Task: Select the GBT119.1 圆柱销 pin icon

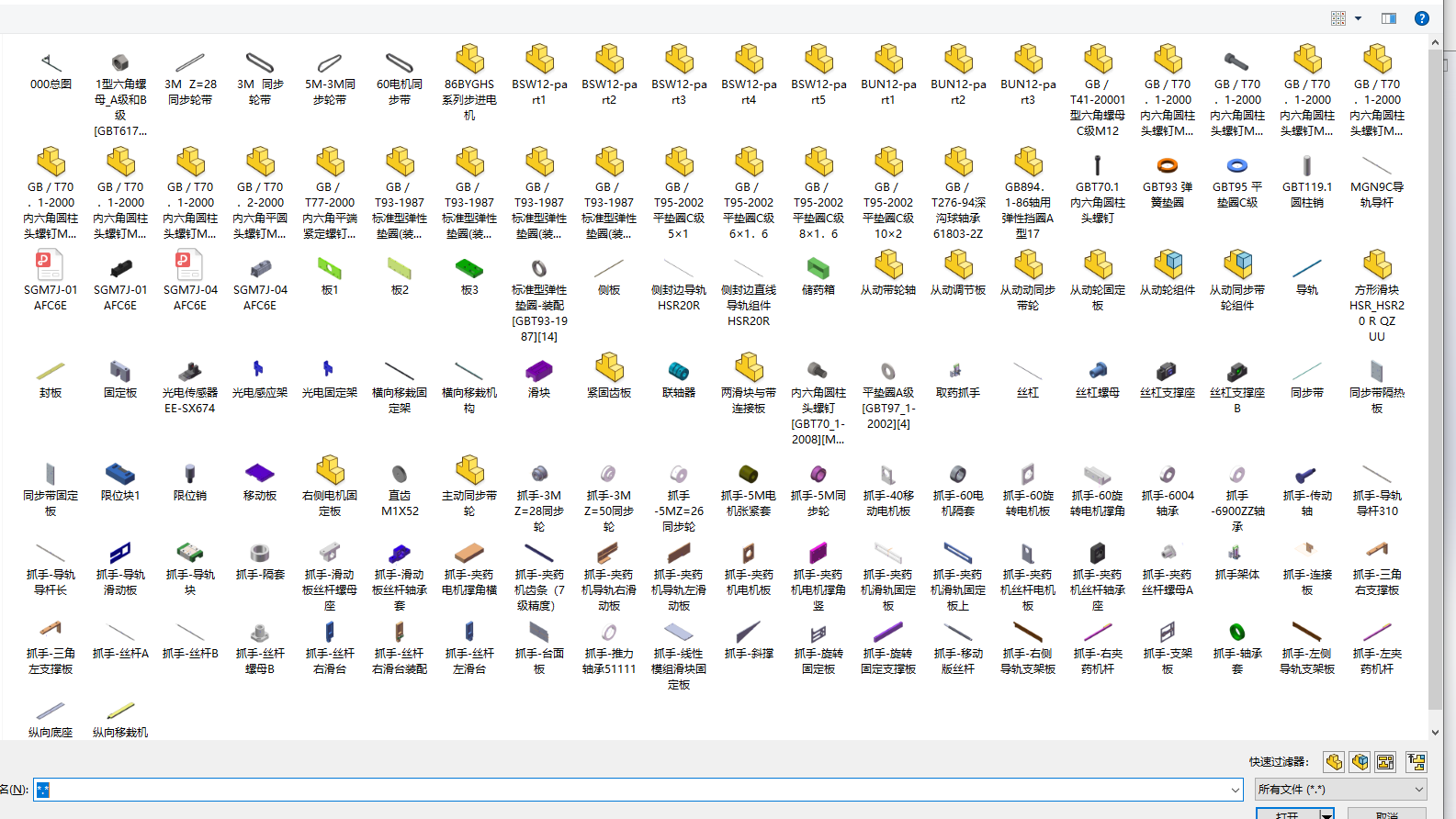Action: pyautogui.click(x=1307, y=165)
